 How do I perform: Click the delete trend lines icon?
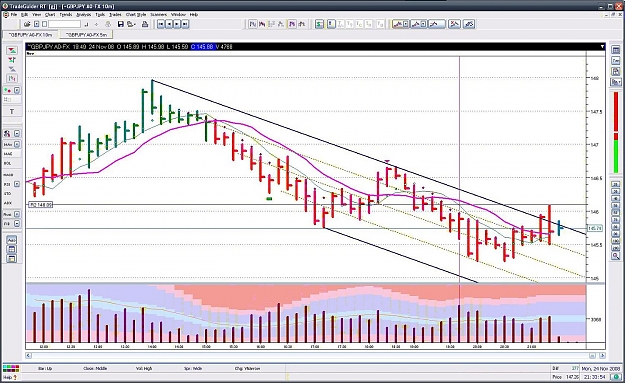pos(454,24)
